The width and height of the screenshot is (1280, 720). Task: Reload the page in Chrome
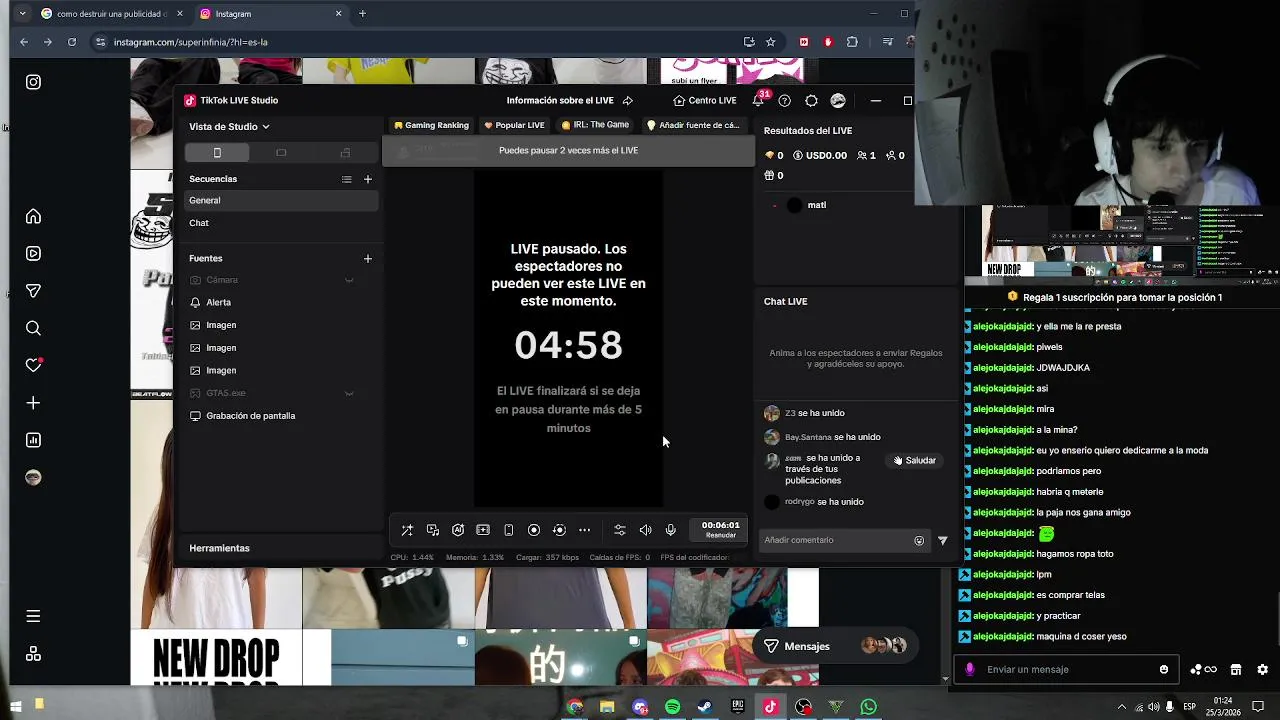click(x=72, y=42)
